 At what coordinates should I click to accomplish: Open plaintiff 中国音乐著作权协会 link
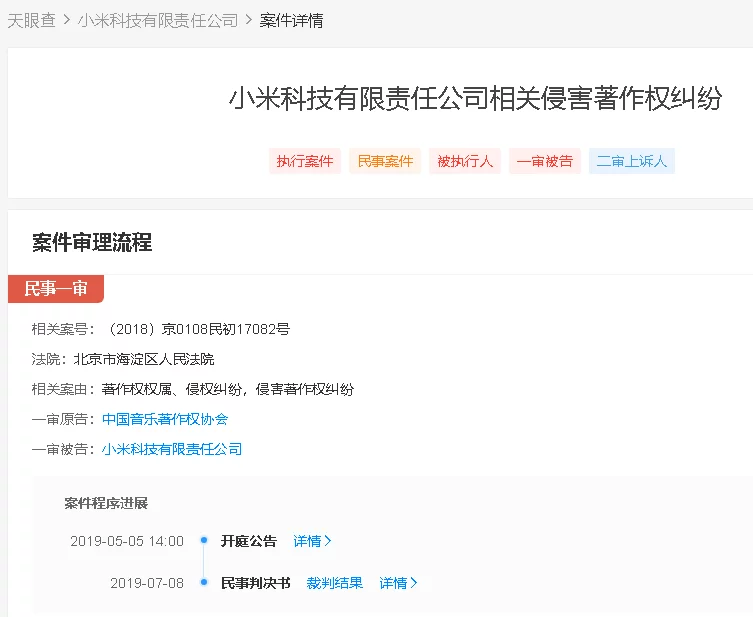click(165, 419)
